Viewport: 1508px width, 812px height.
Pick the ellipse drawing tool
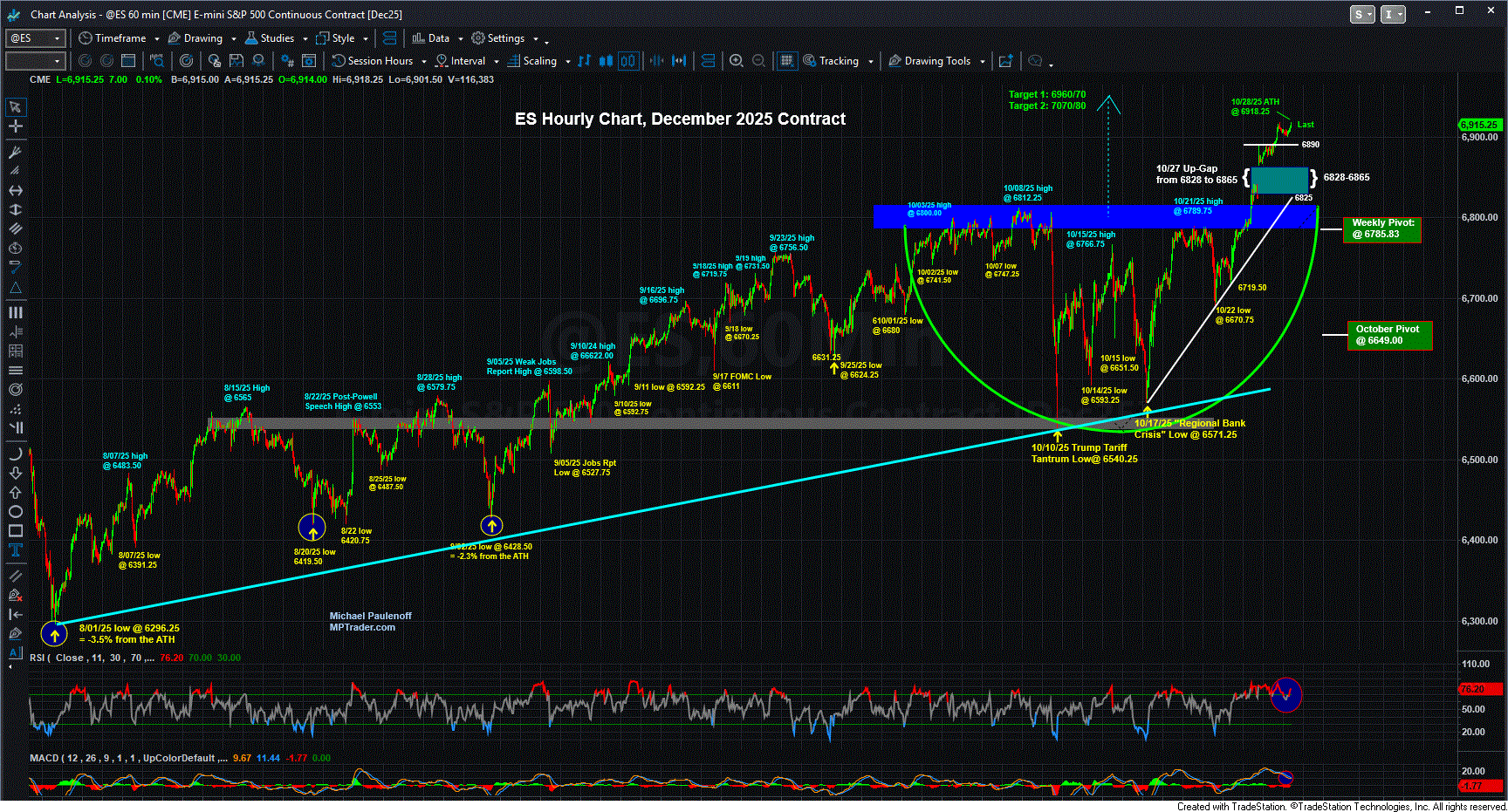click(15, 512)
